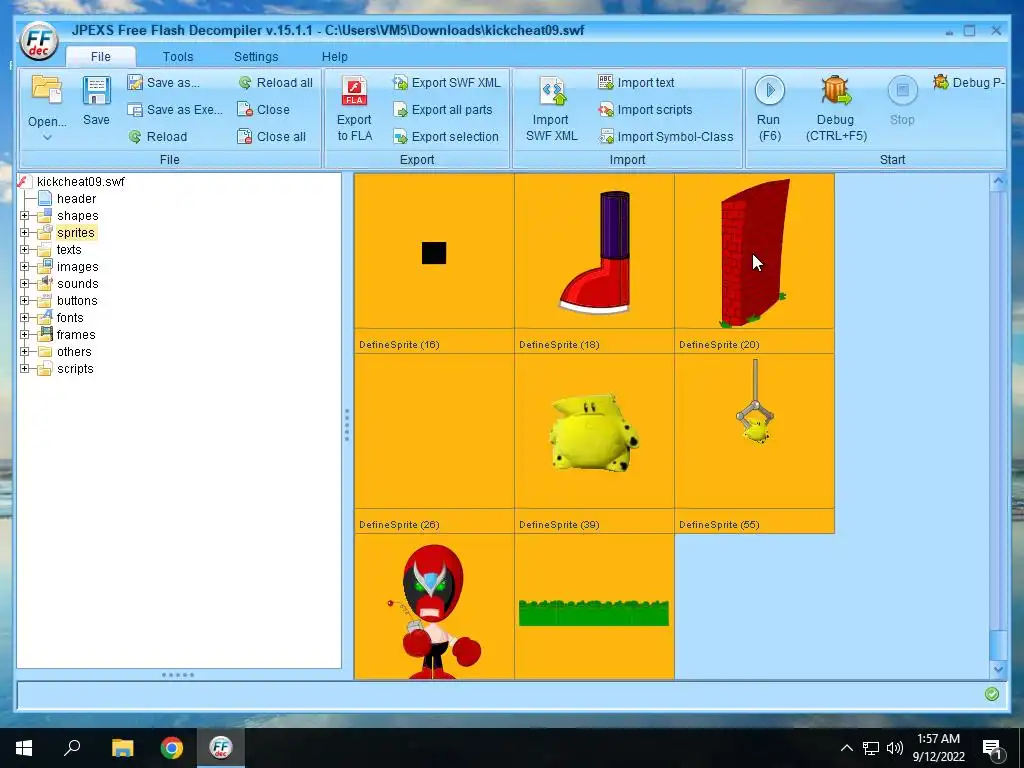This screenshot has height=768, width=1024.
Task: Click the Import scripts icon
Action: [605, 110]
